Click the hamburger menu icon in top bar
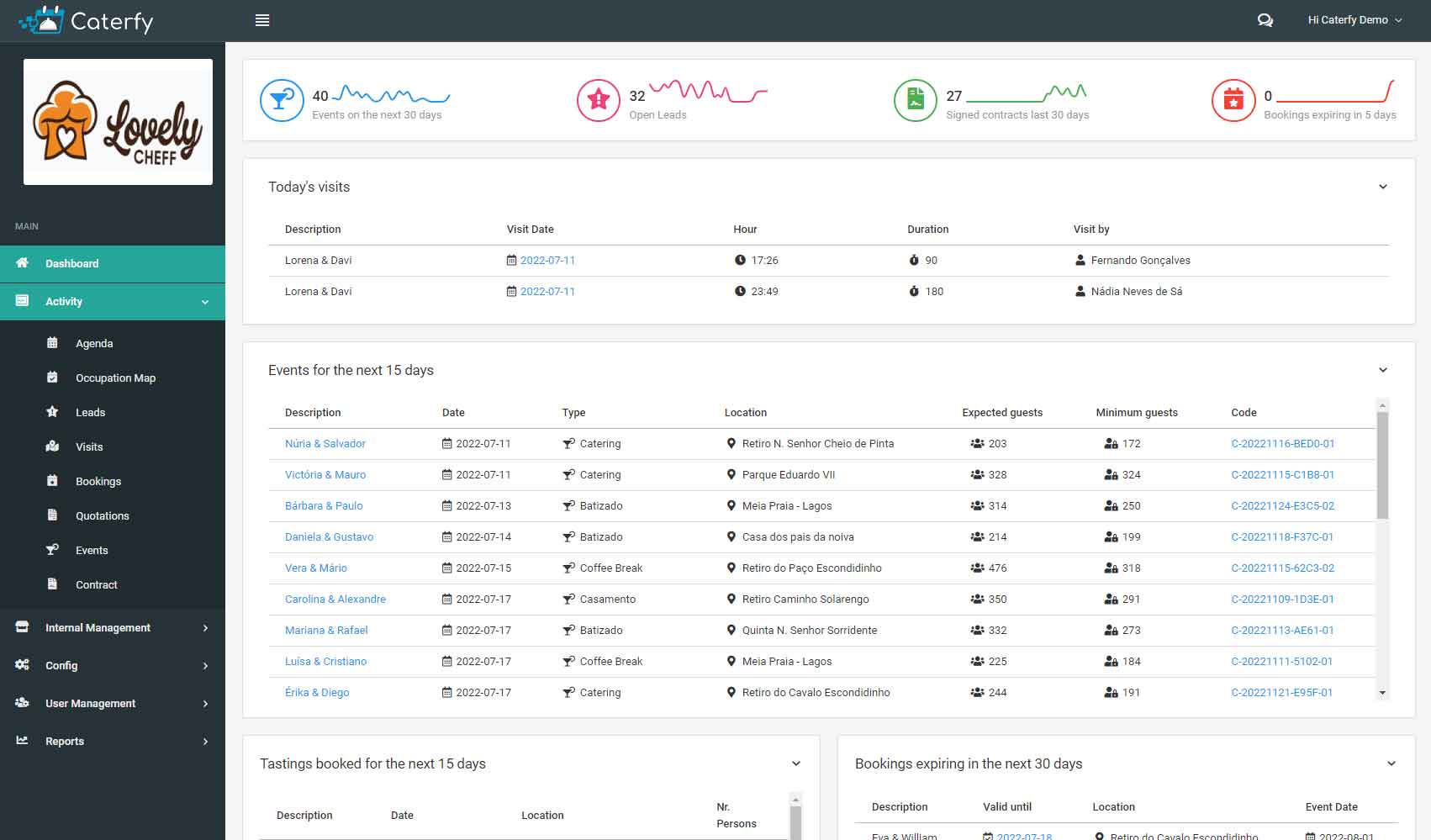This screenshot has height=840, width=1431. point(262,20)
